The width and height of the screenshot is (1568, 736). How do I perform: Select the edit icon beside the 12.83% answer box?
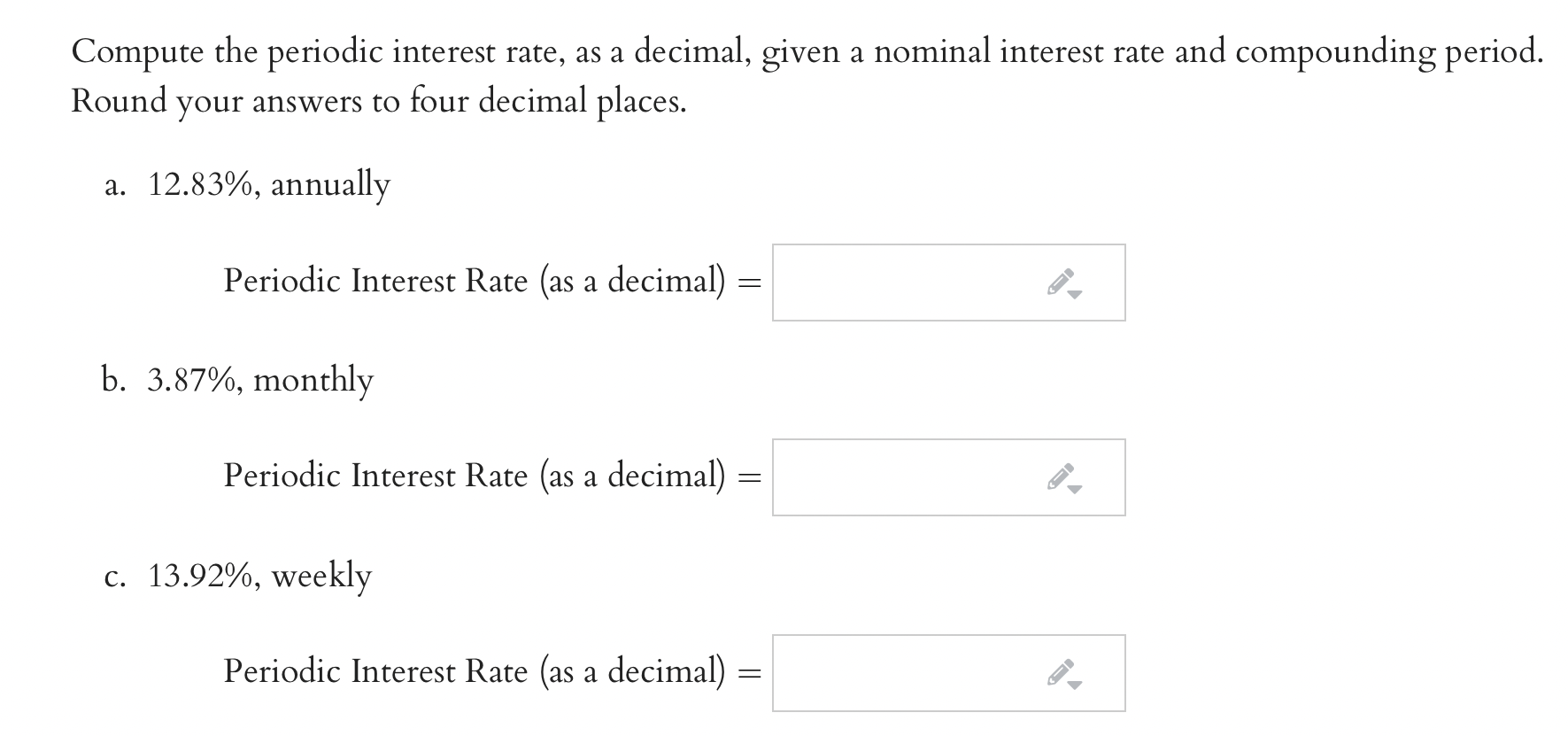point(1060,282)
